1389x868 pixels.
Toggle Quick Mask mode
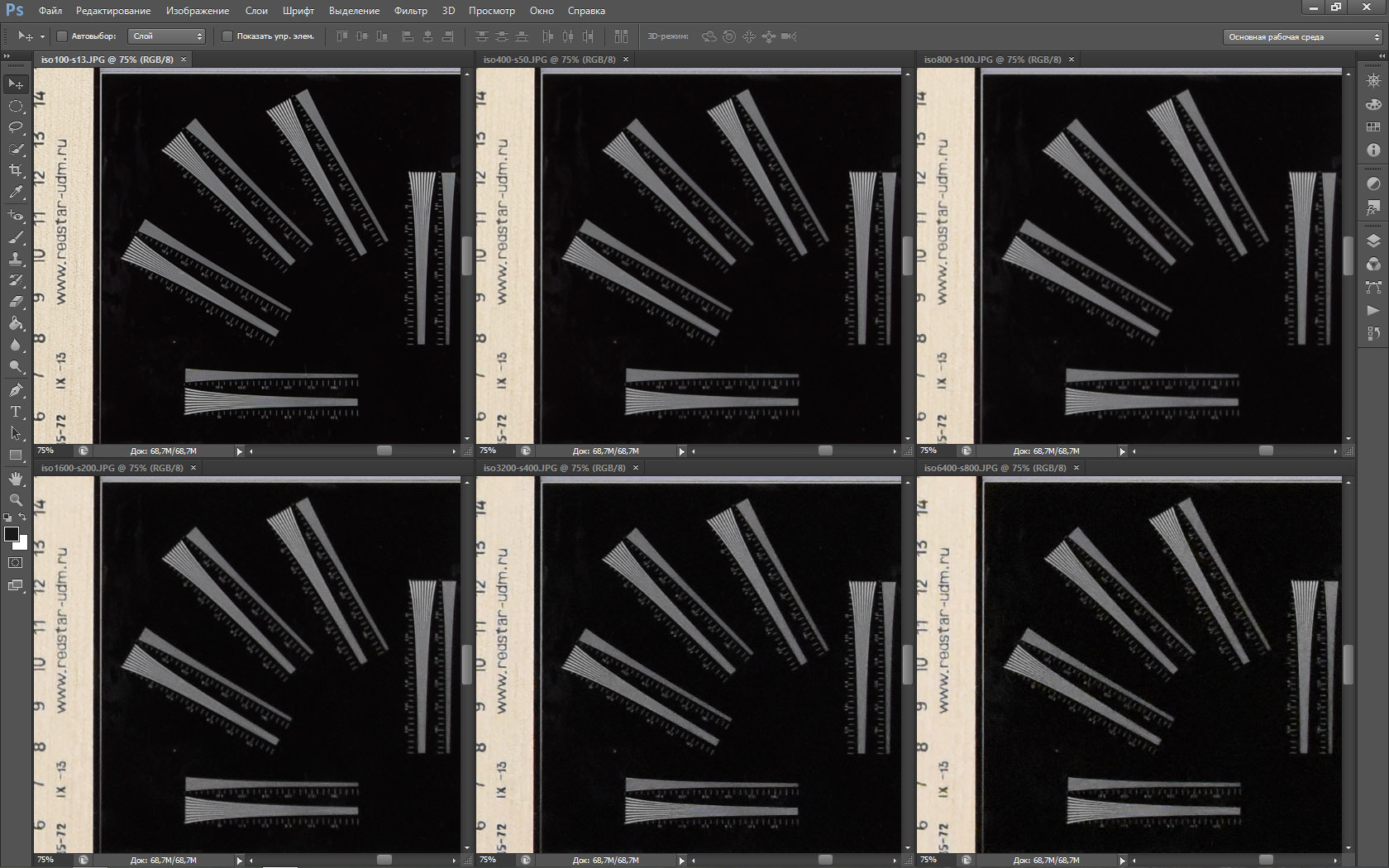(16, 562)
